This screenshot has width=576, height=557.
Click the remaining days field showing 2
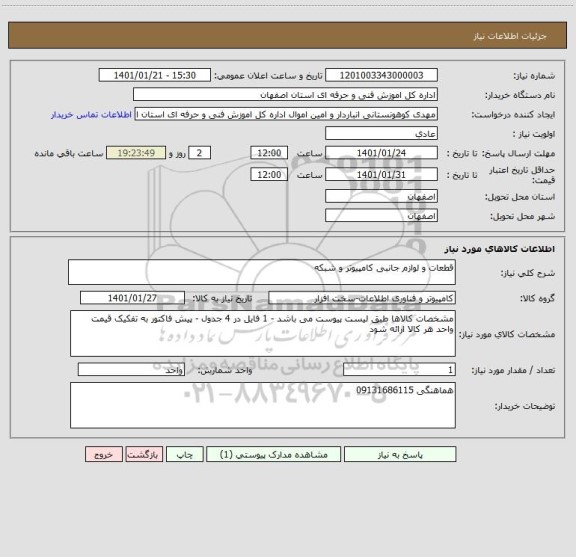(x=199, y=153)
